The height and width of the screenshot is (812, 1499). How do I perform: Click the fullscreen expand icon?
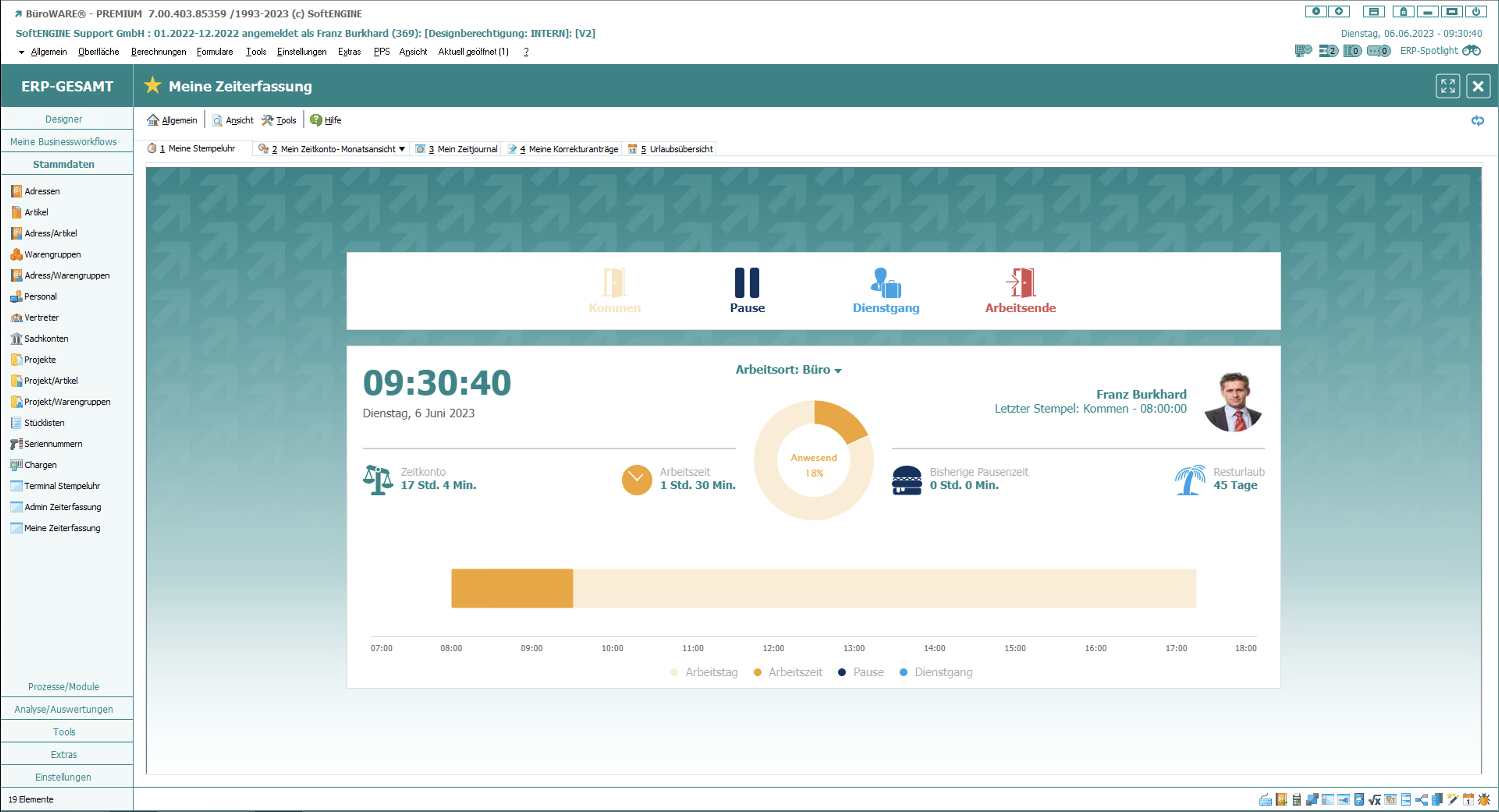[x=1447, y=86]
